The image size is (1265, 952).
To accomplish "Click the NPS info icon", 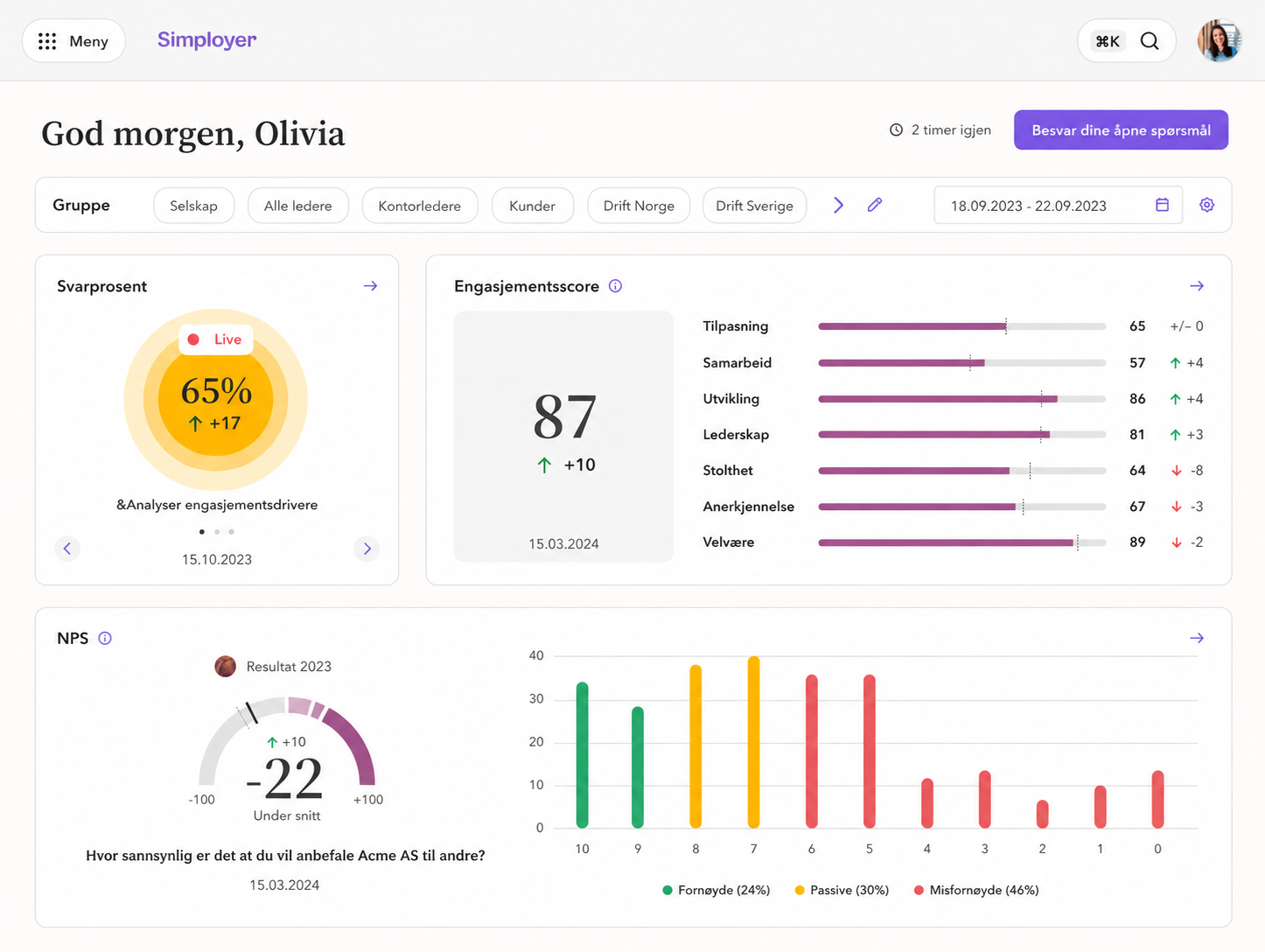I will 105,638.
